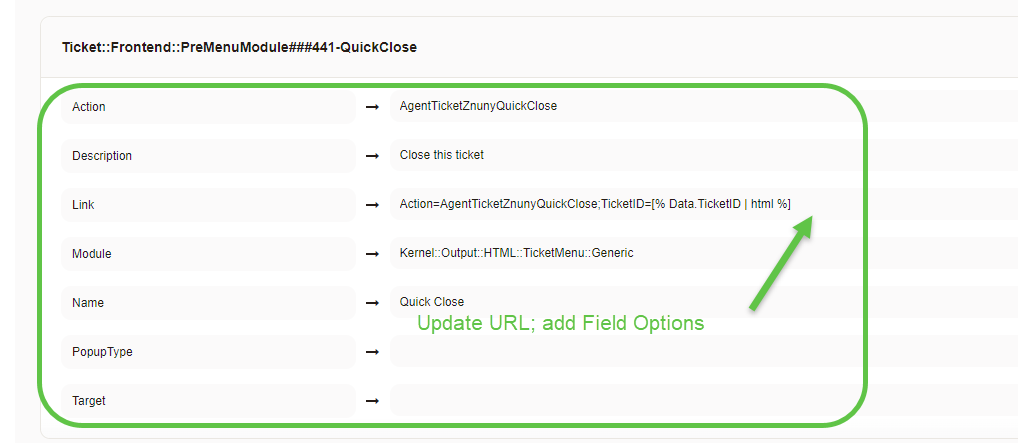Click the arrow icon beside Description
This screenshot has height=443, width=1018.
click(372, 155)
